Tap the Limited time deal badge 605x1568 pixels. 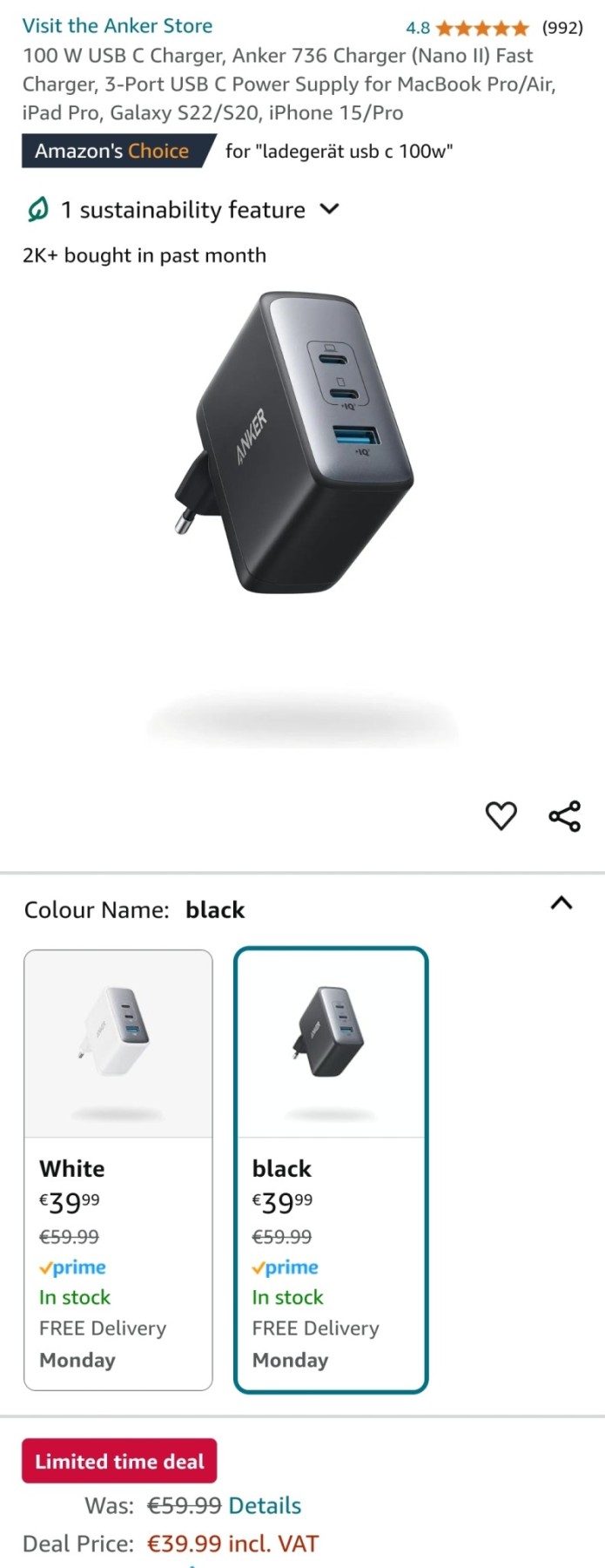119,1461
